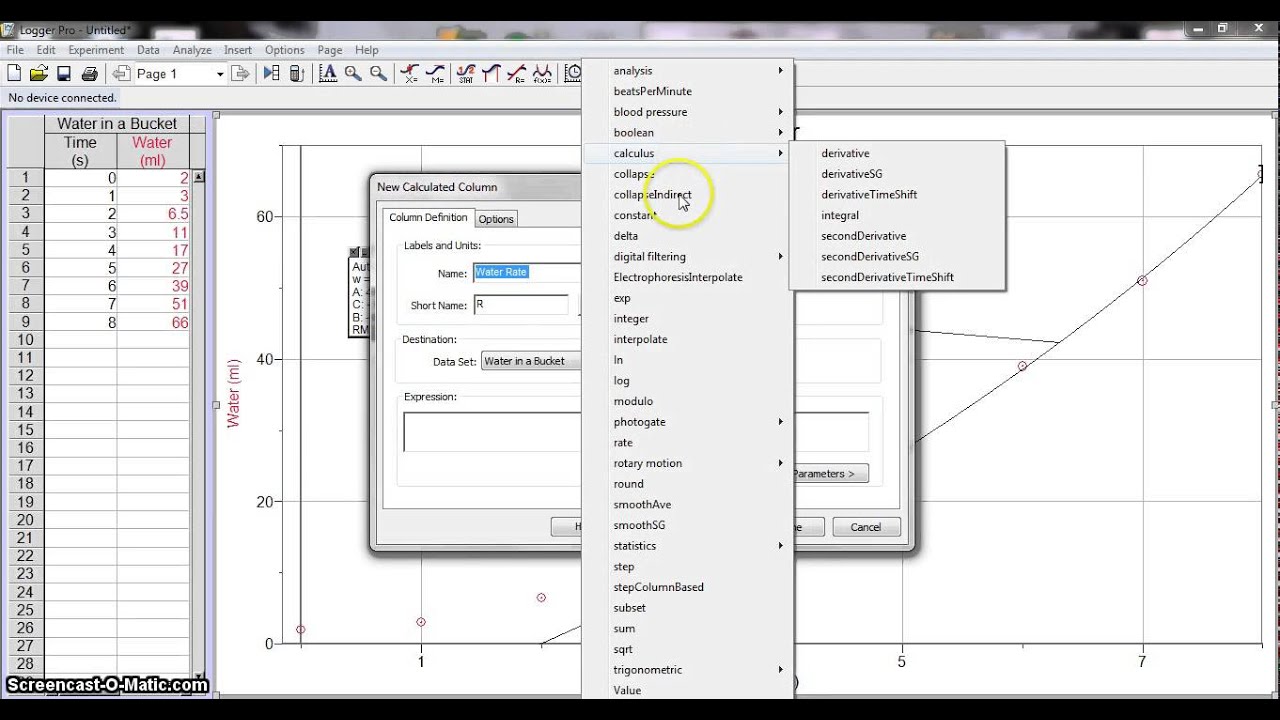Create a new file with the New icon
1280x720 pixels.
pos(14,73)
